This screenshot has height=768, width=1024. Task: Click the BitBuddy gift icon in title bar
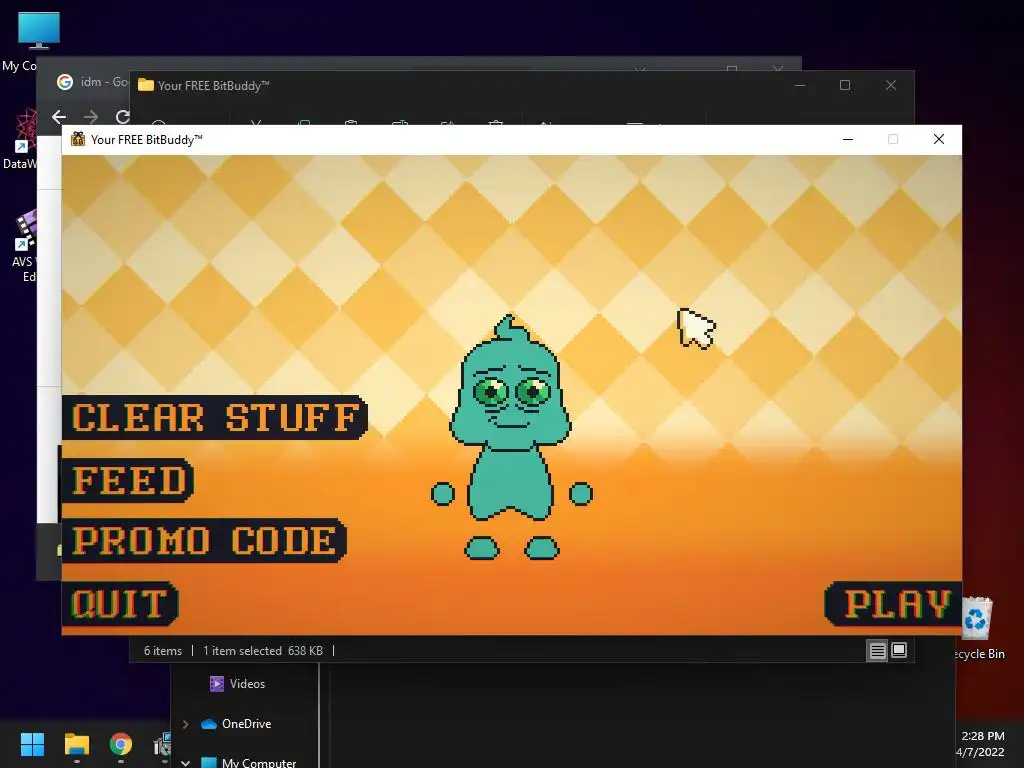pyautogui.click(x=78, y=139)
